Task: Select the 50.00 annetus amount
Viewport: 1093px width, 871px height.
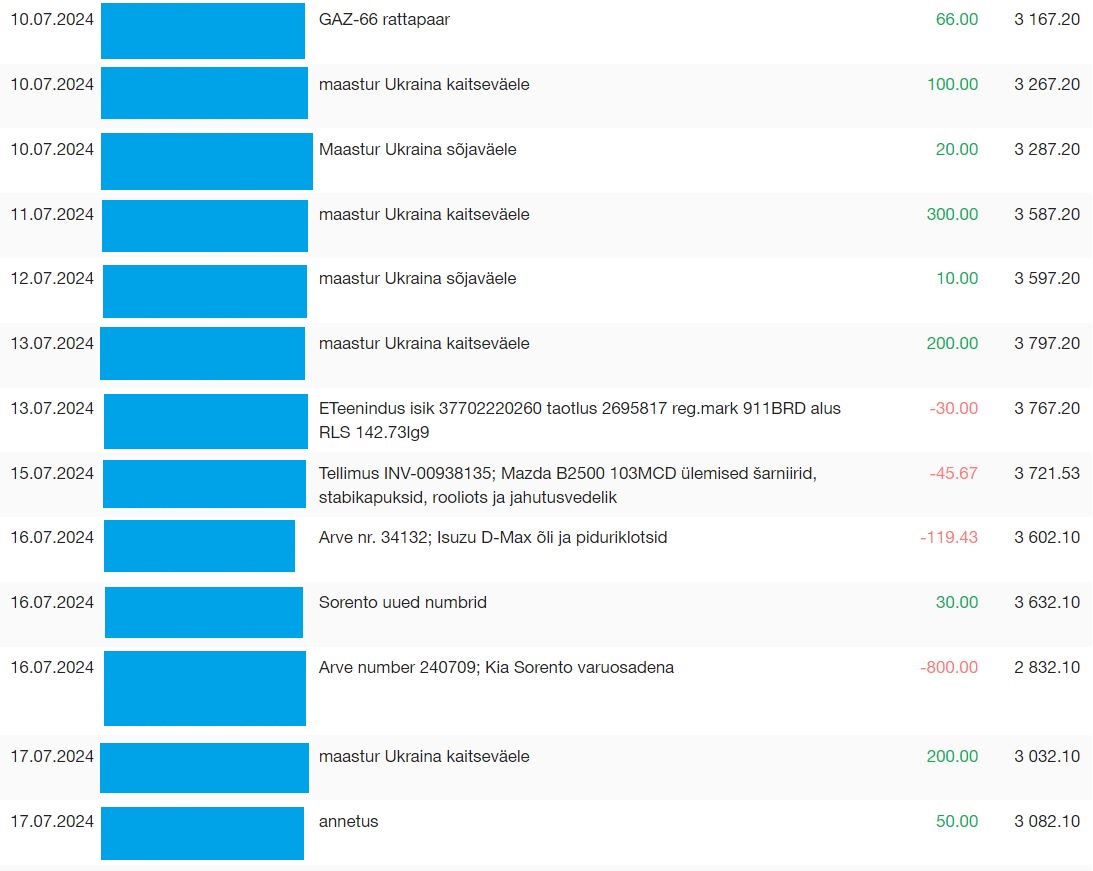Action: 956,822
